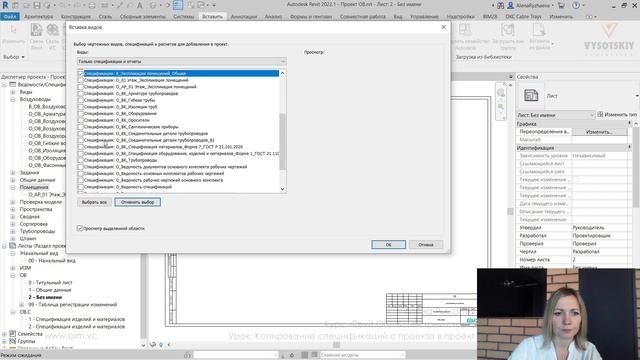This screenshot has height=360, width=640.
Task: Click the sheet type icon in Properties panel
Action: point(531,96)
